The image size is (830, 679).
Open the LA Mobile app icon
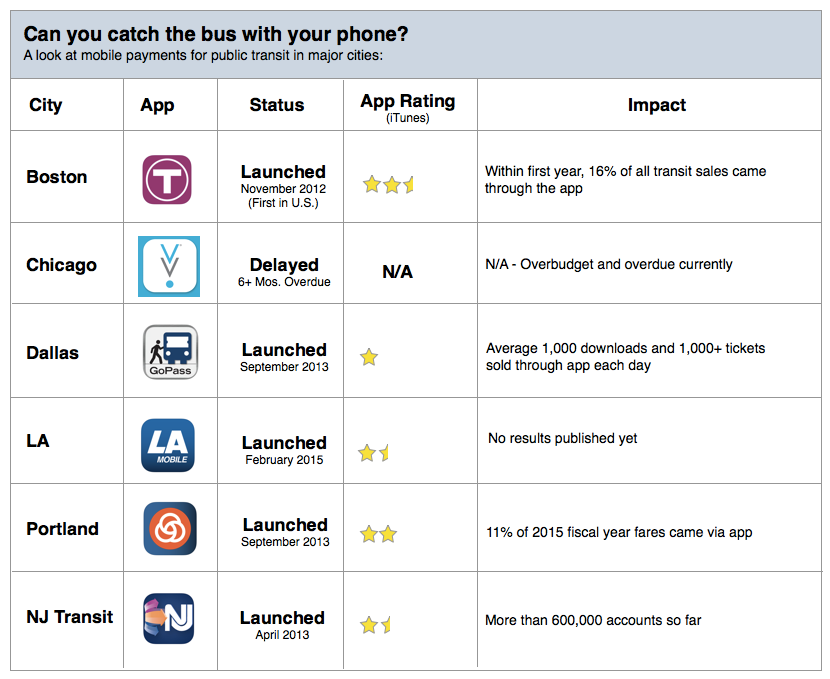(168, 445)
